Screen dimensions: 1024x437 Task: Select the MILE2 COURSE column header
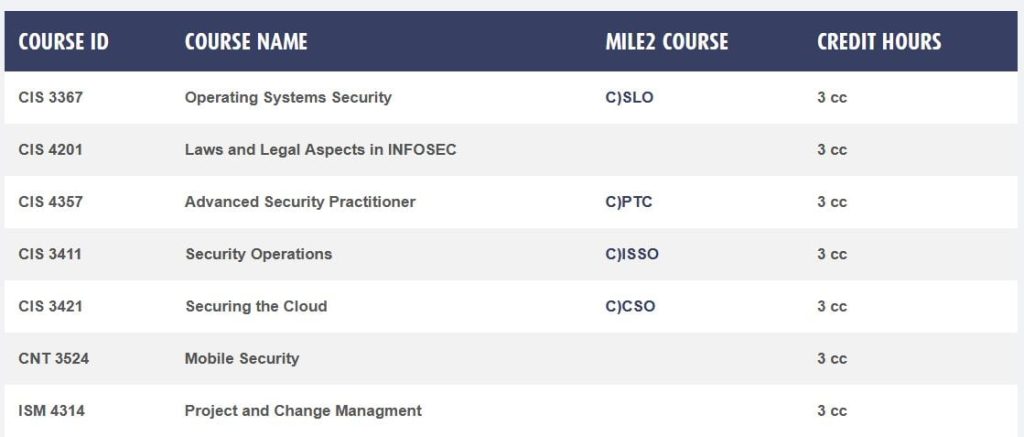[667, 42]
